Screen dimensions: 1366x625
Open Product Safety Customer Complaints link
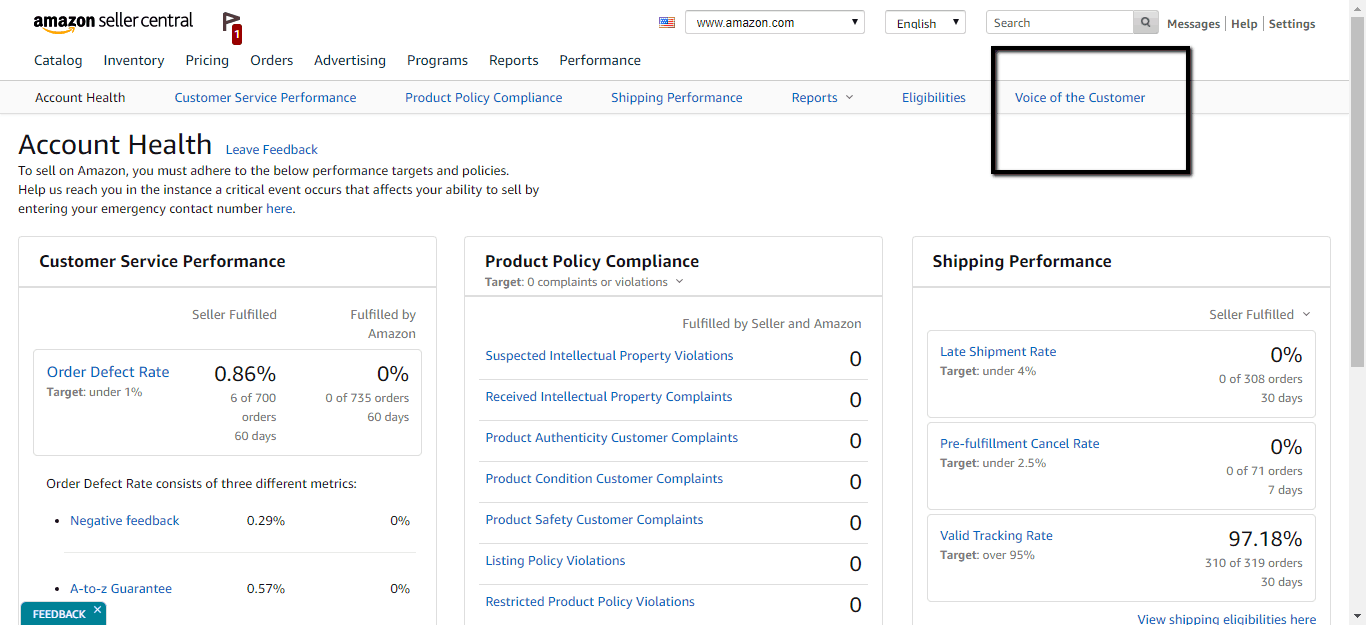[x=594, y=520]
